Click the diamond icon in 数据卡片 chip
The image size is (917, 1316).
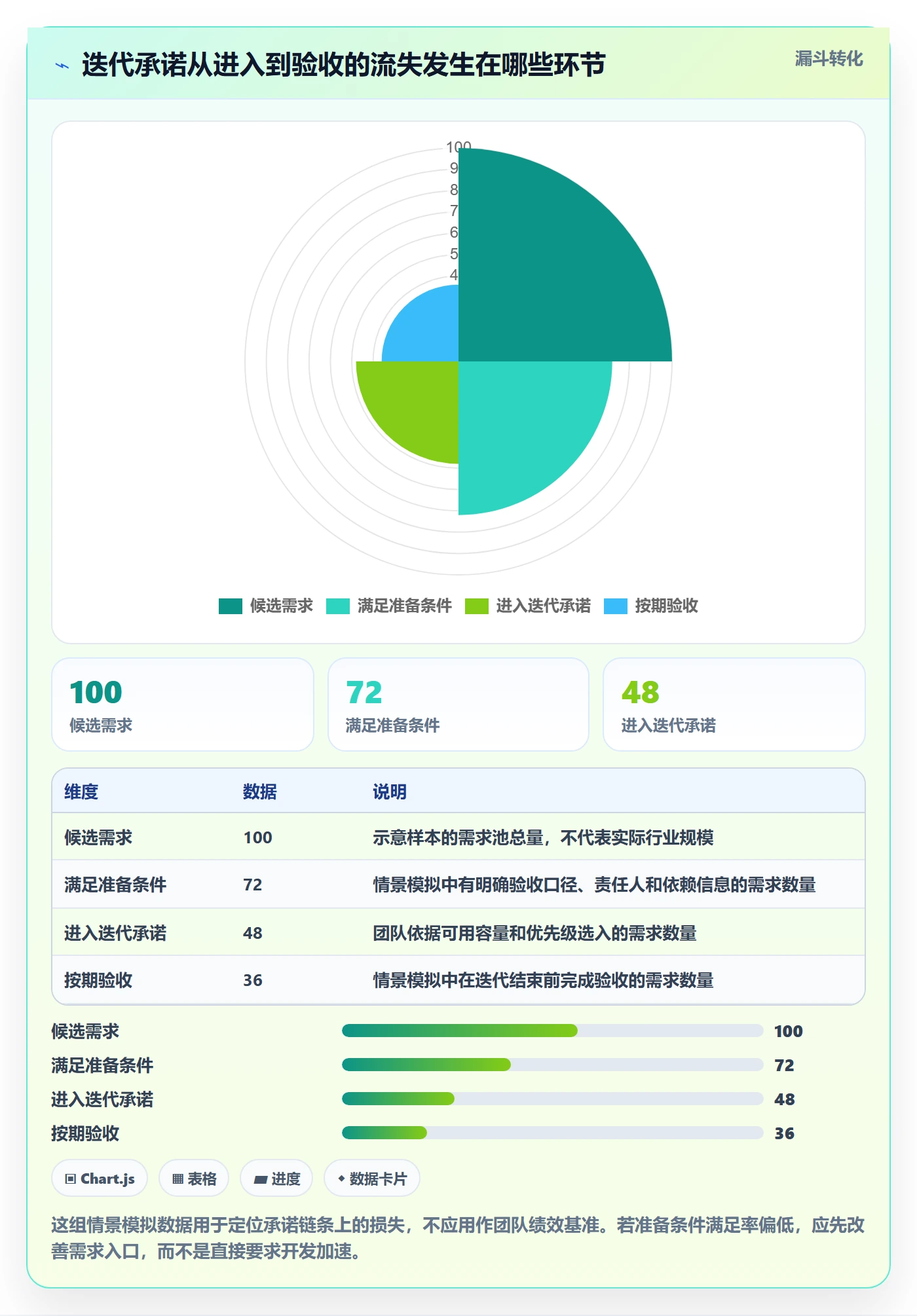[x=341, y=1179]
